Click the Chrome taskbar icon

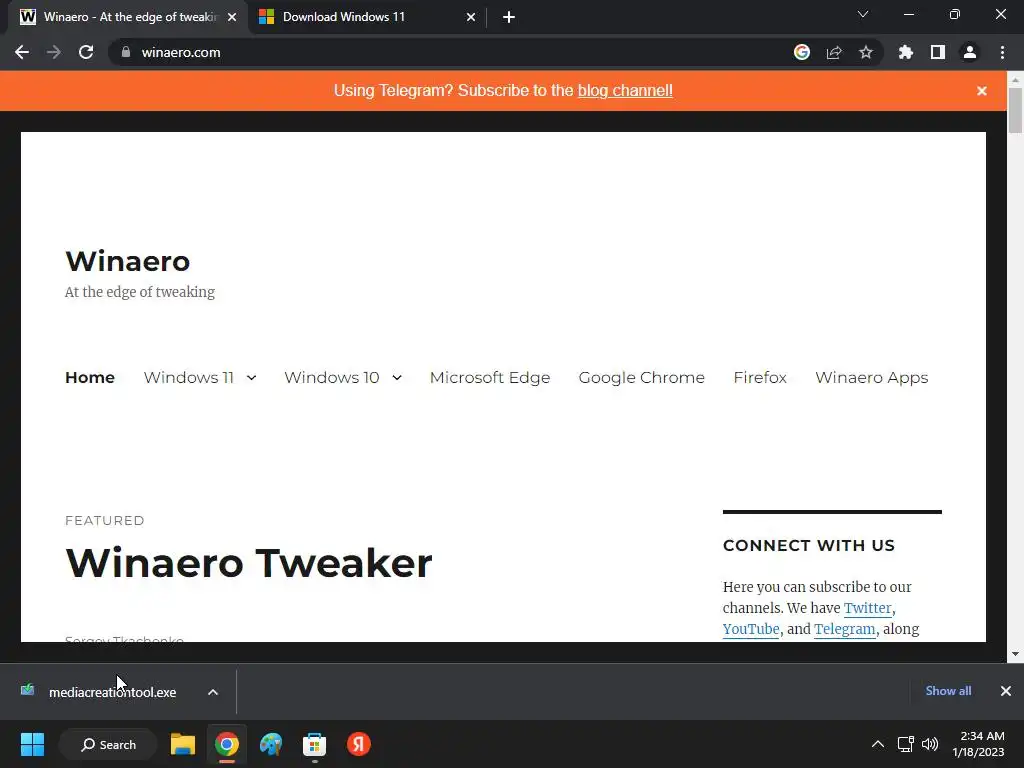pos(227,744)
